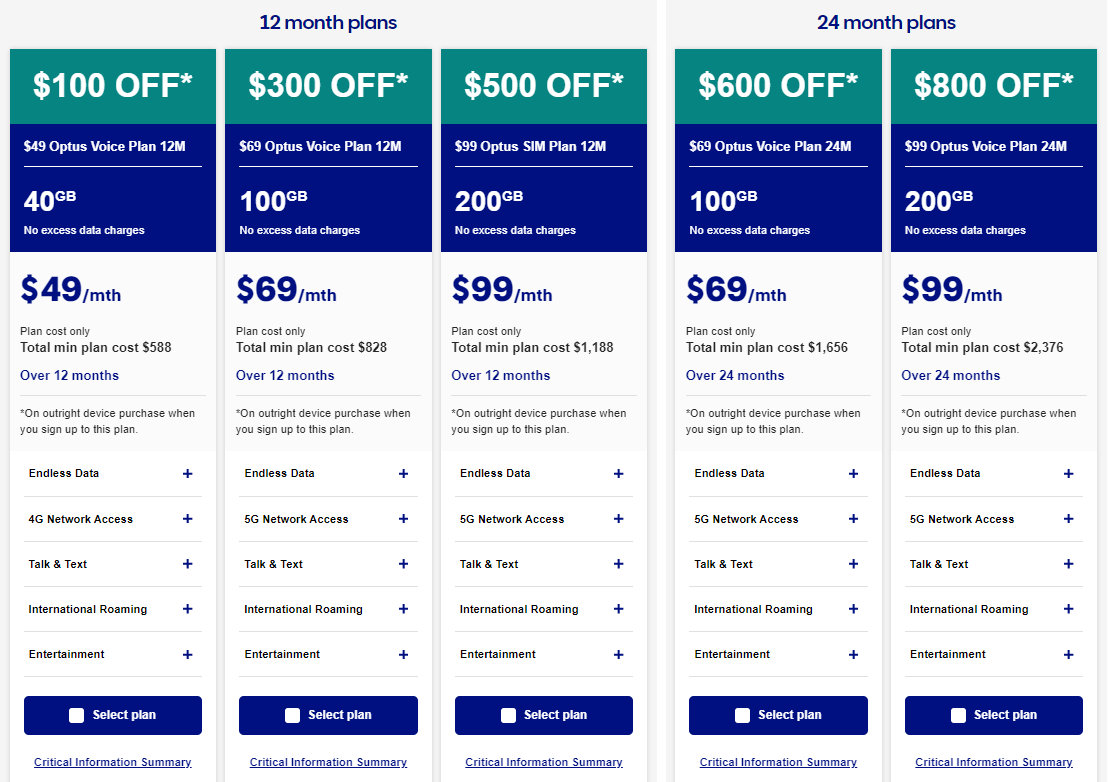This screenshot has height=782, width=1109.
Task: Expand Entertainment plus on $49 Voice Plan
Action: tap(187, 655)
